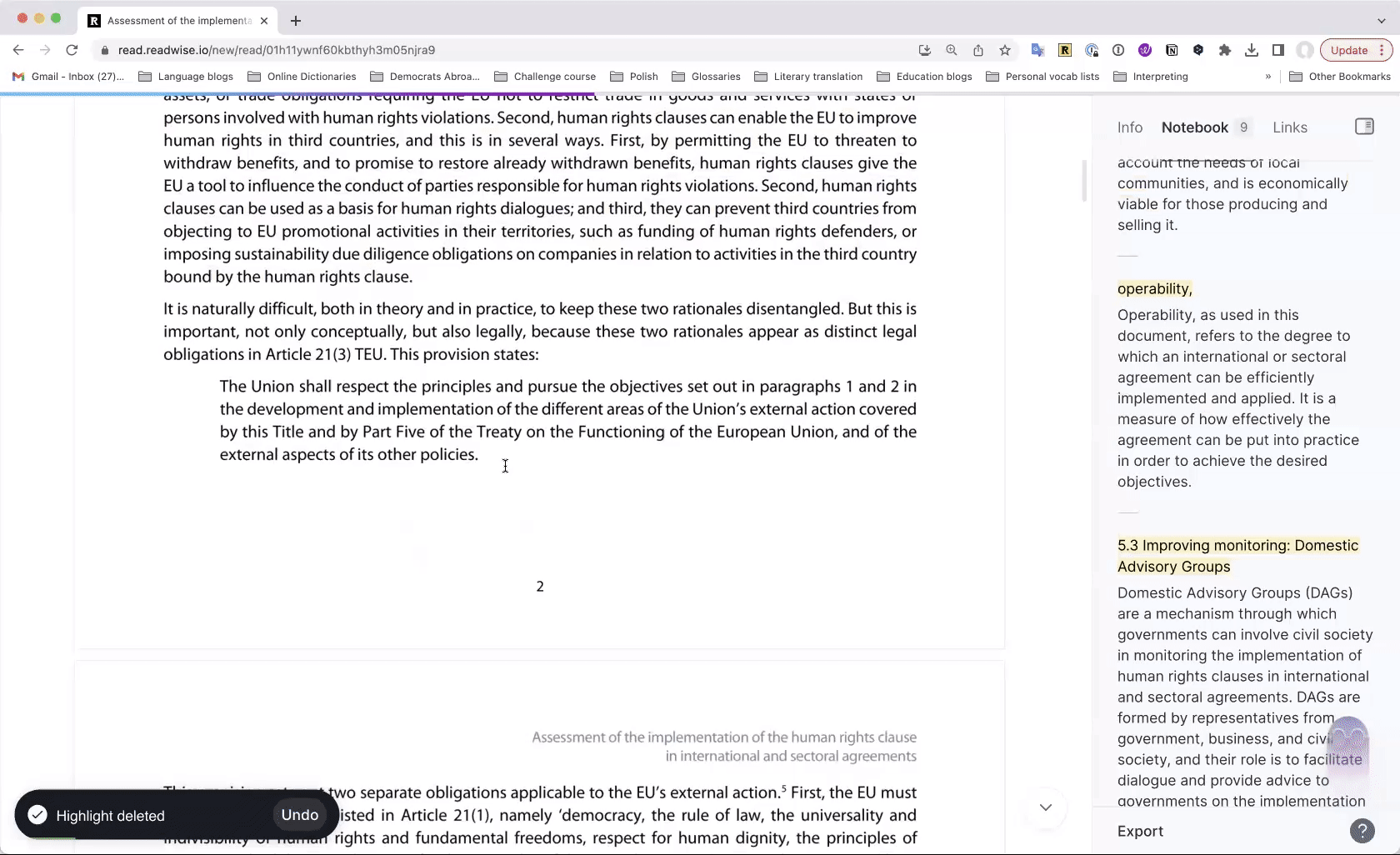Click the install app icon in address bar
This screenshot has width=1400, height=855.
tap(925, 50)
